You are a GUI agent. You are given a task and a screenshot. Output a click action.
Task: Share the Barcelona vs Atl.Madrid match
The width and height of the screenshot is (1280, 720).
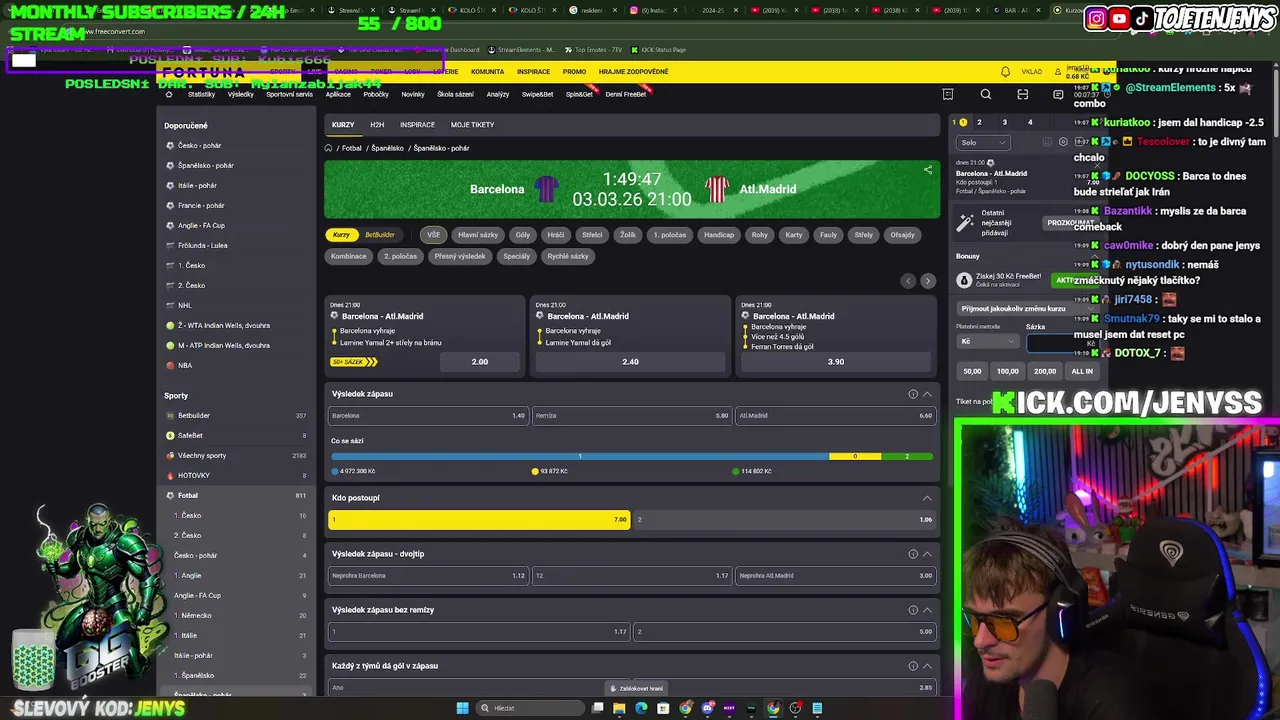coord(928,170)
